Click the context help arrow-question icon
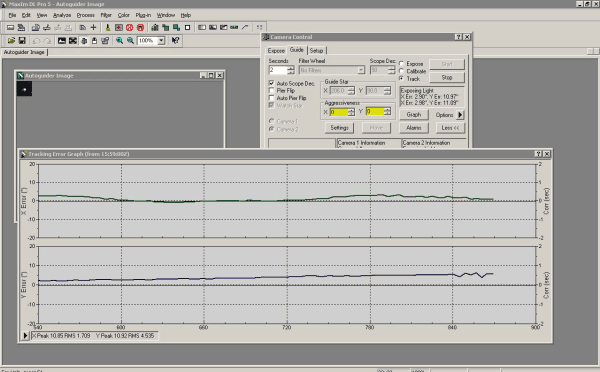 coord(175,41)
